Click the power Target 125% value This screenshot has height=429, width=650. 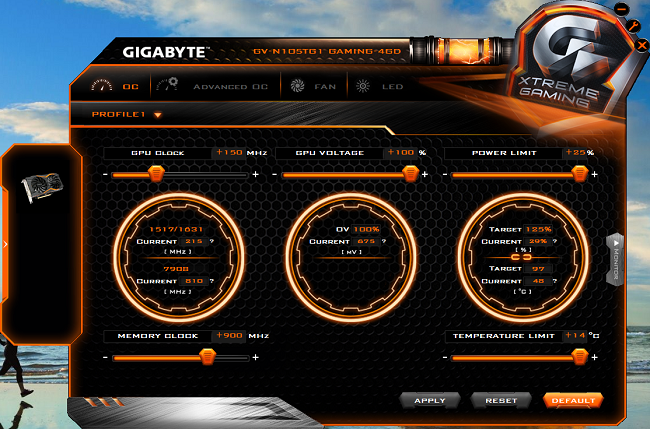pyautogui.click(x=538, y=229)
